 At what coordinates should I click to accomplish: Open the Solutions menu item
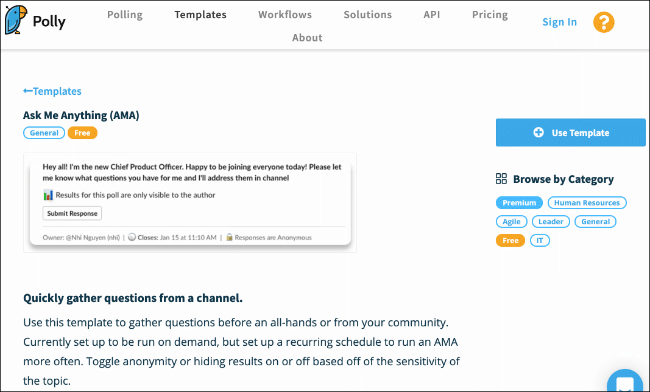pos(367,15)
